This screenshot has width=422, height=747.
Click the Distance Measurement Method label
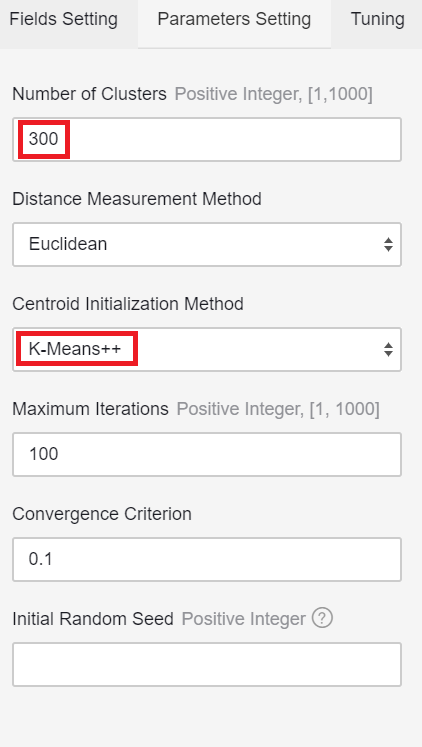pos(137,199)
